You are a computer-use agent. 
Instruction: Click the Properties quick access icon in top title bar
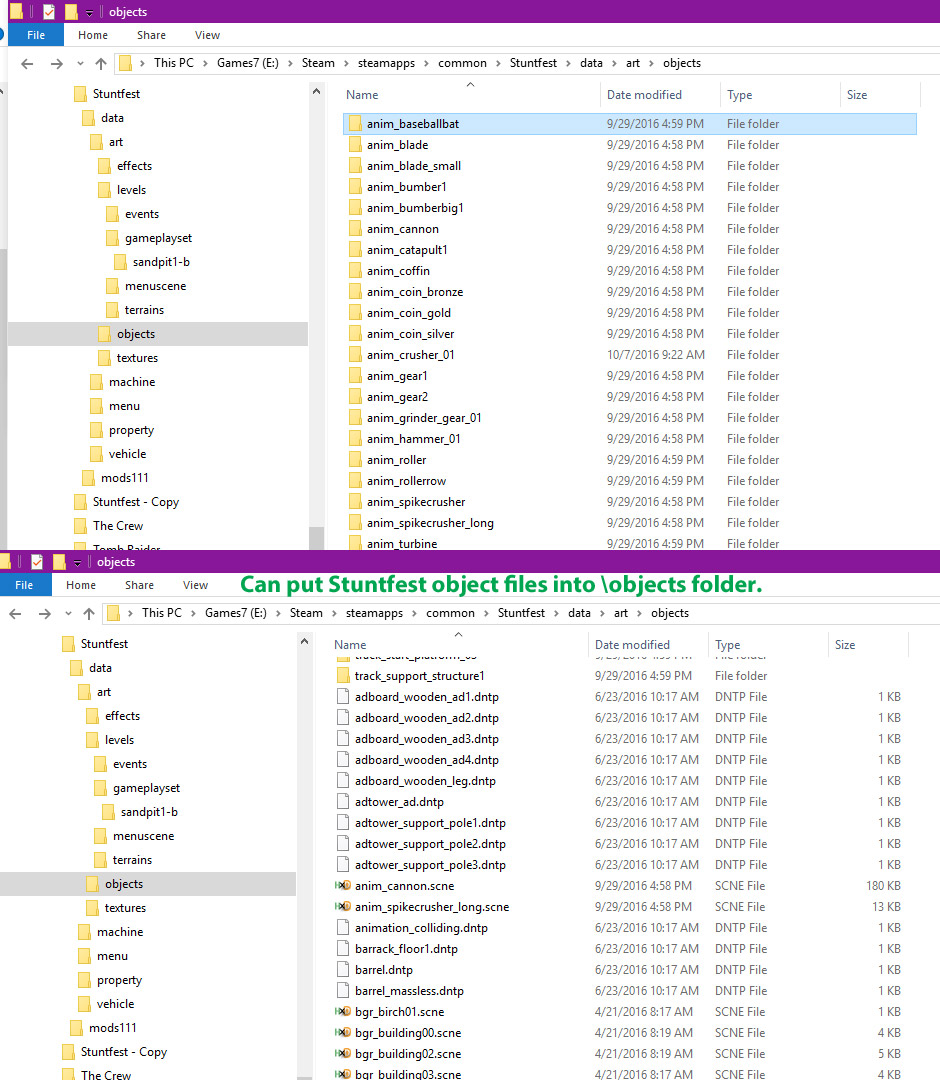coord(49,12)
